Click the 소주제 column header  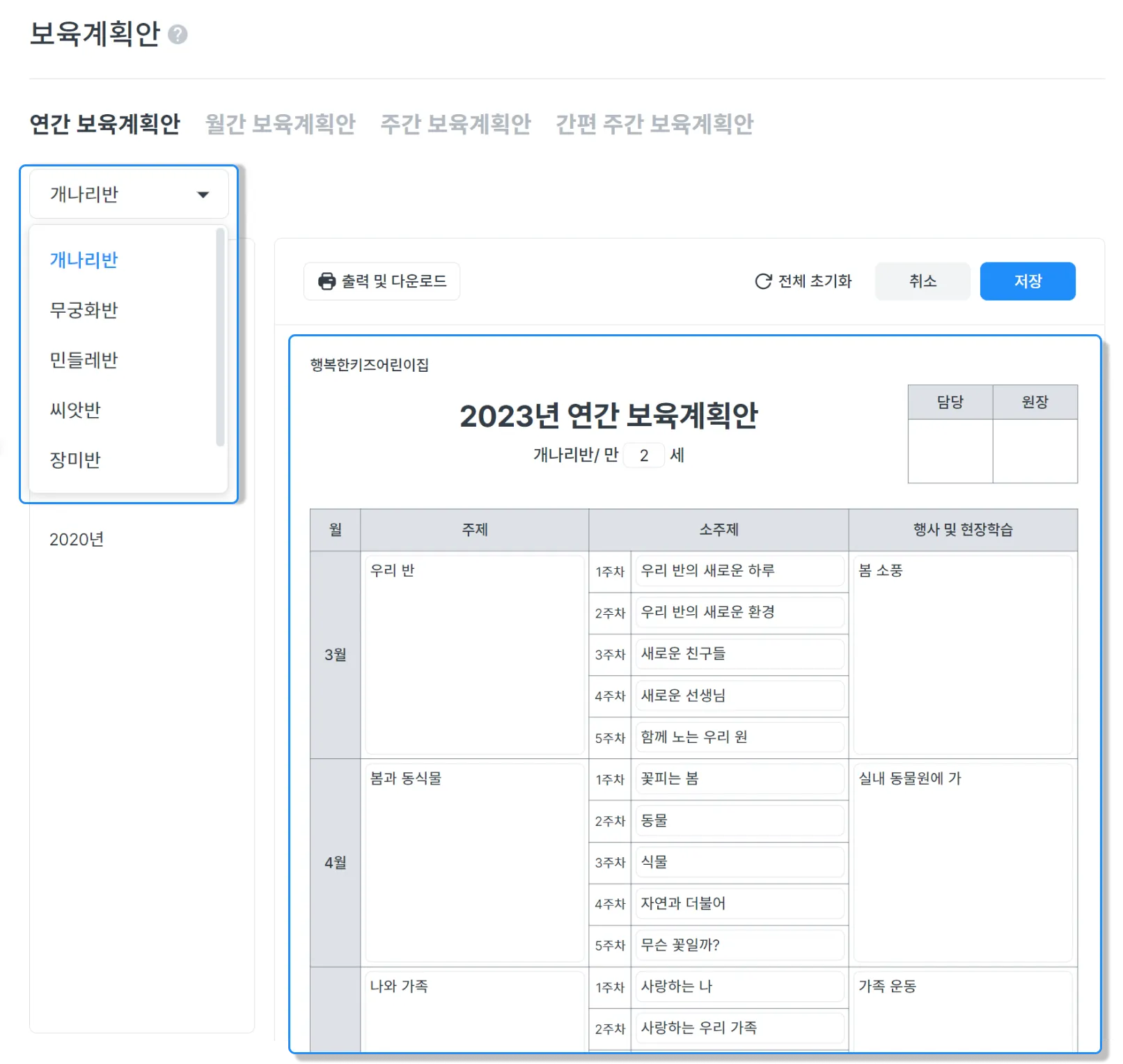pos(718,530)
